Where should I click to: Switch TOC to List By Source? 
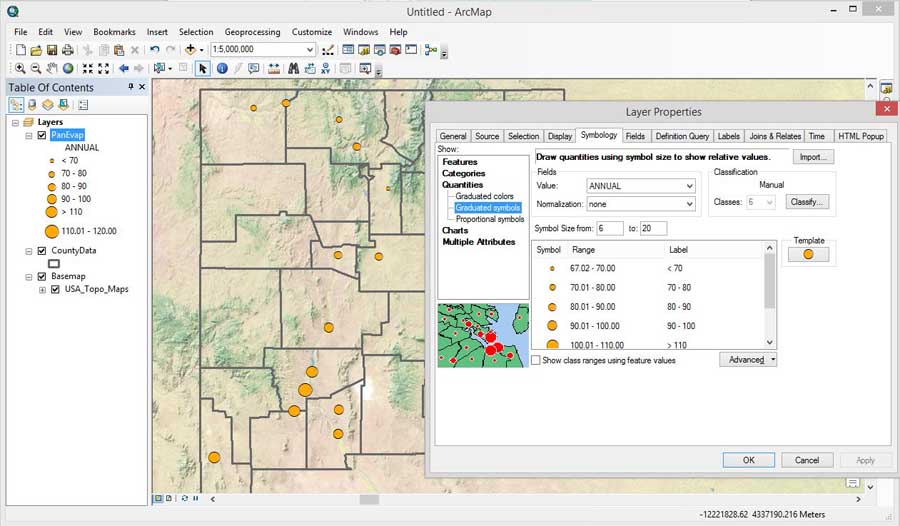click(x=32, y=105)
